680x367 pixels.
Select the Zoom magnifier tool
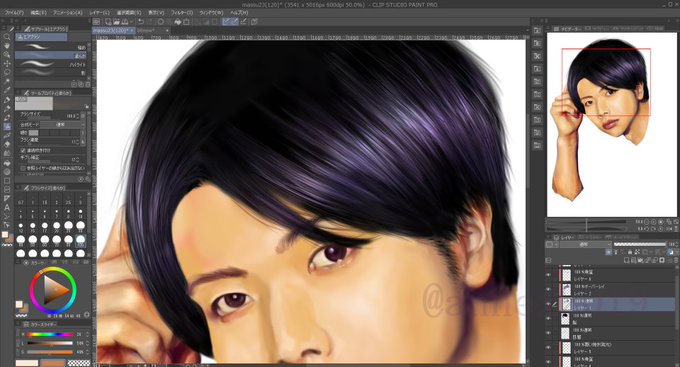click(x=7, y=37)
